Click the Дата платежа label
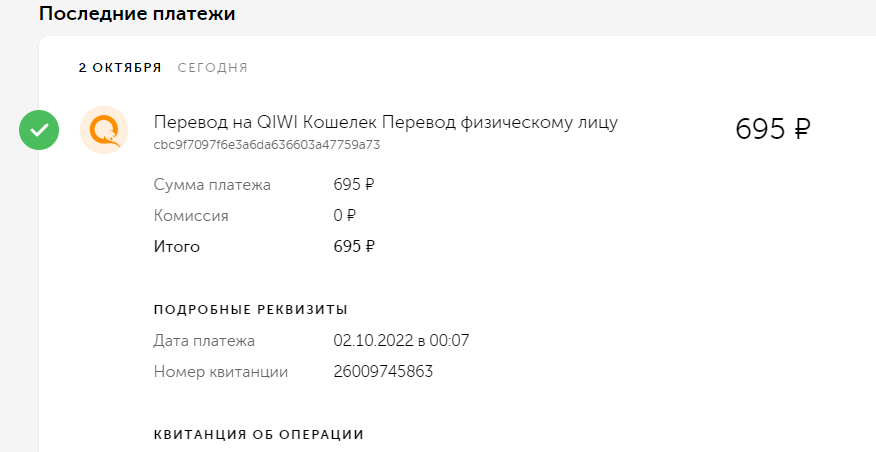The width and height of the screenshot is (876, 452). pos(204,341)
